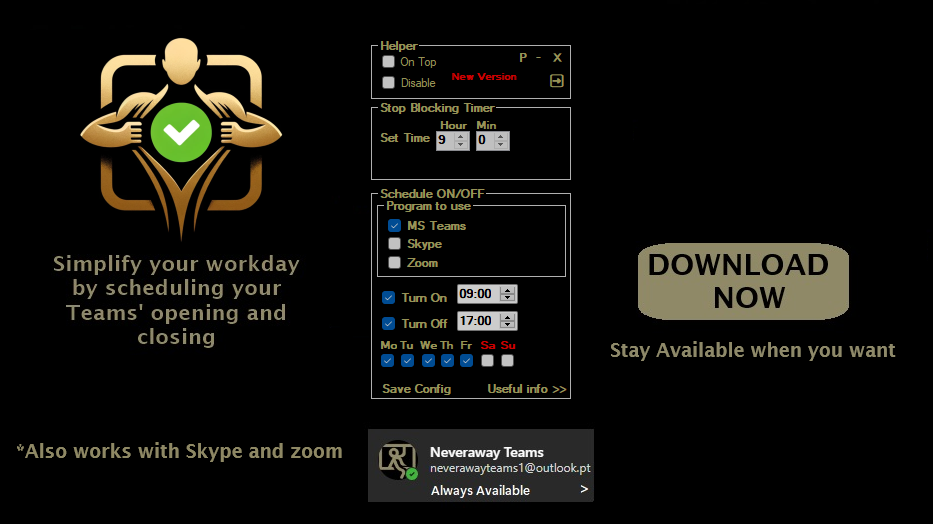Uncheck the MS Teams checkbox
The image size is (933, 524).
pyautogui.click(x=395, y=225)
